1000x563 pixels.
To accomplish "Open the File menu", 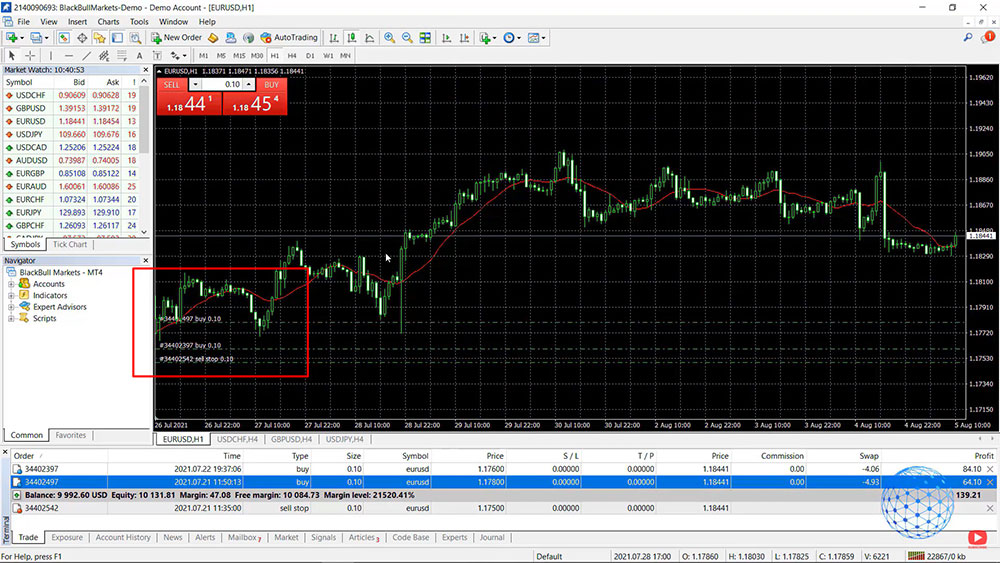I will tap(24, 22).
